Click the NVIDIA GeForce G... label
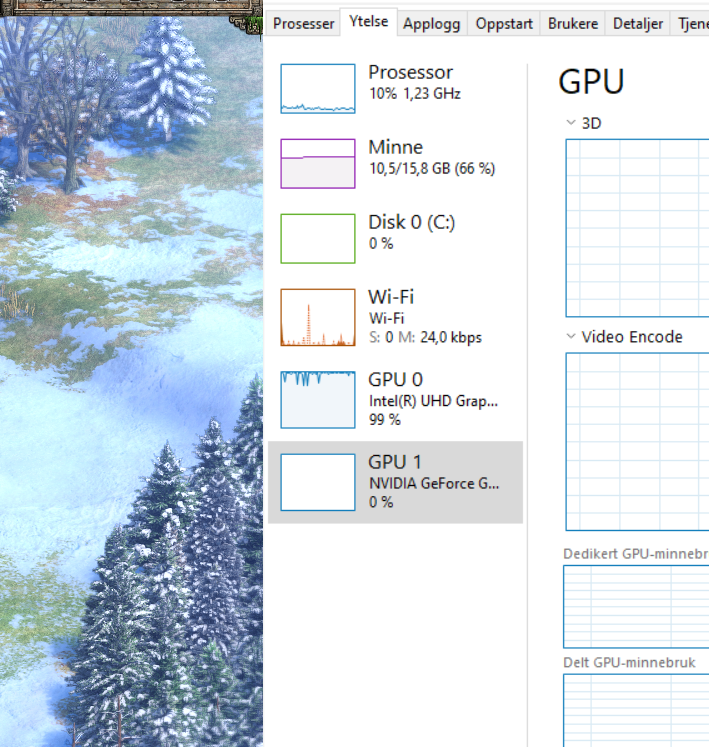This screenshot has height=747, width=709. point(434,484)
